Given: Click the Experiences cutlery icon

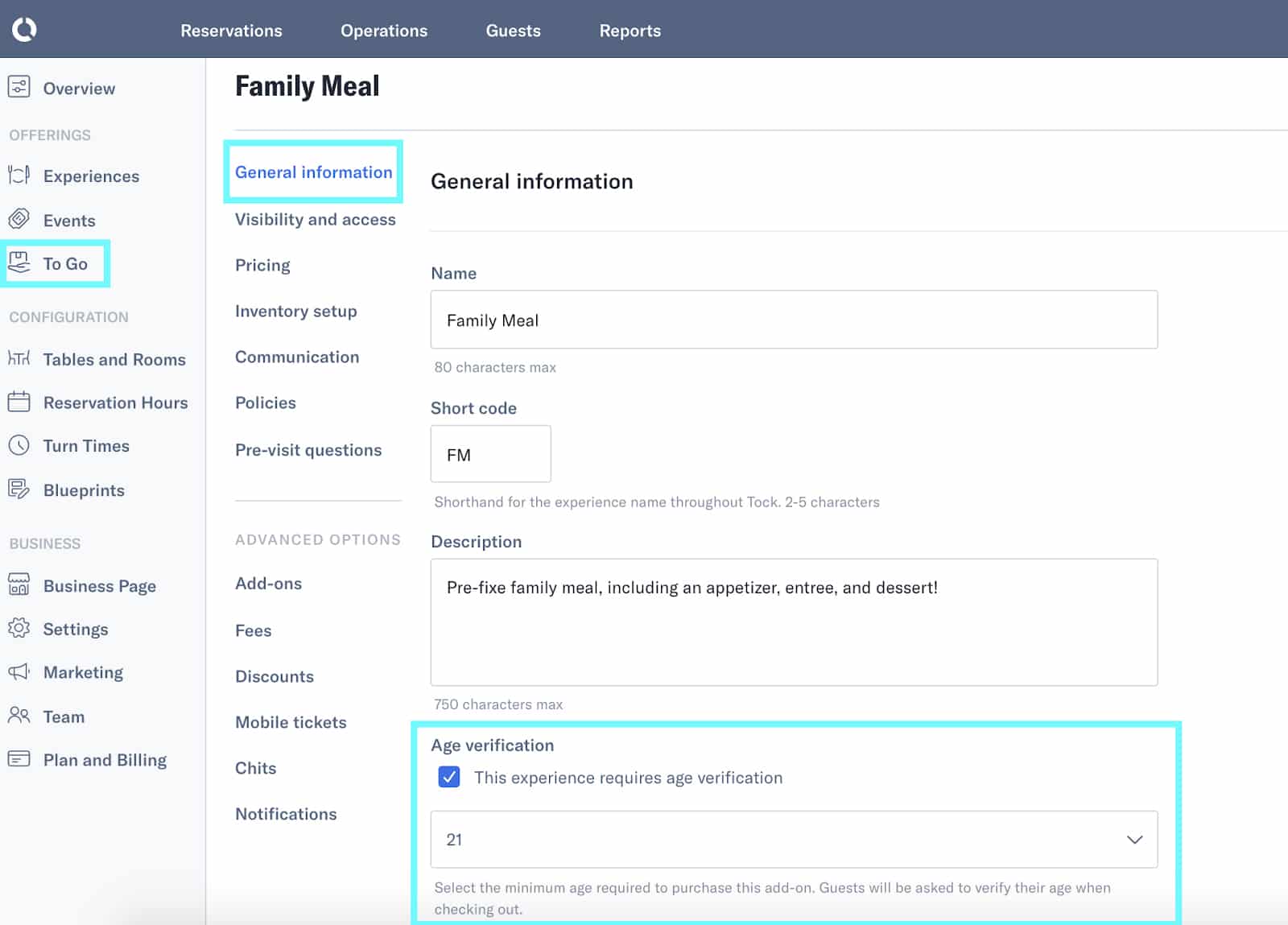Looking at the screenshot, I should [19, 175].
